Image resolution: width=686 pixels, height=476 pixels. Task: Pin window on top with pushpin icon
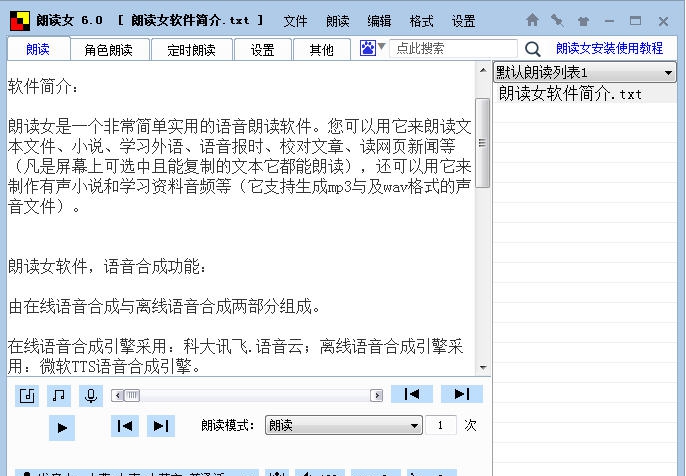pos(557,20)
